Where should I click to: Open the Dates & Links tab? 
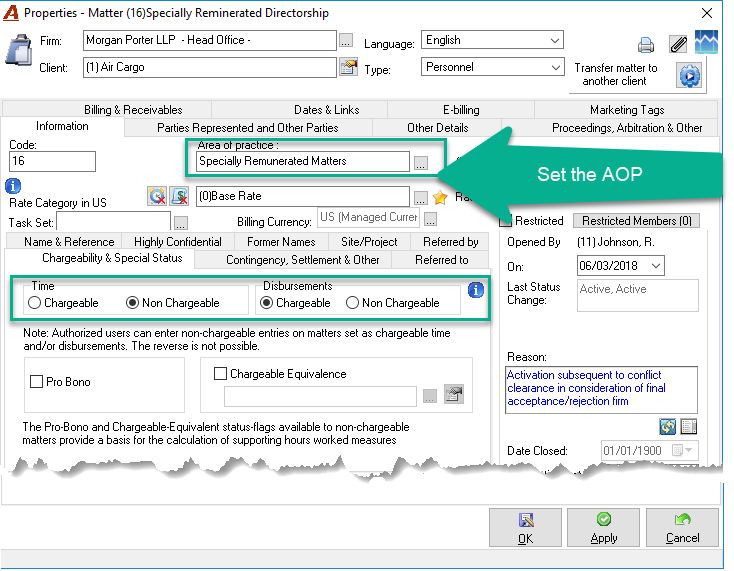click(326, 110)
